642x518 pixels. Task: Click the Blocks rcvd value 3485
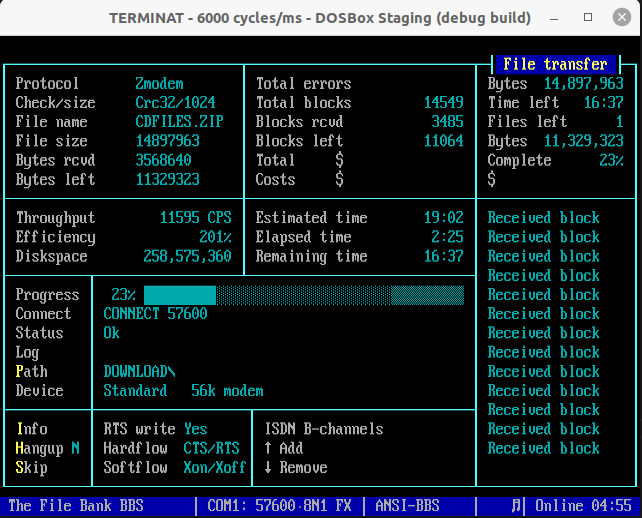(x=448, y=122)
